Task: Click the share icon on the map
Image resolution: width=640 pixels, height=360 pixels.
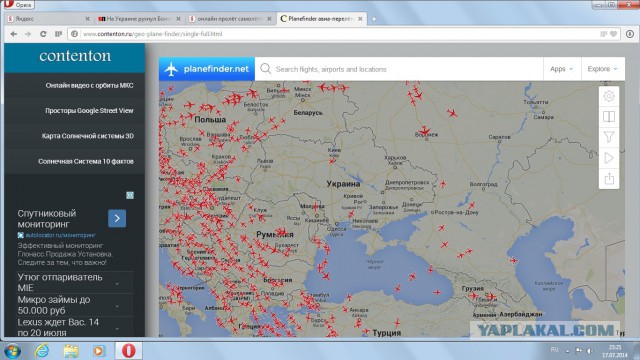Action: [x=609, y=179]
